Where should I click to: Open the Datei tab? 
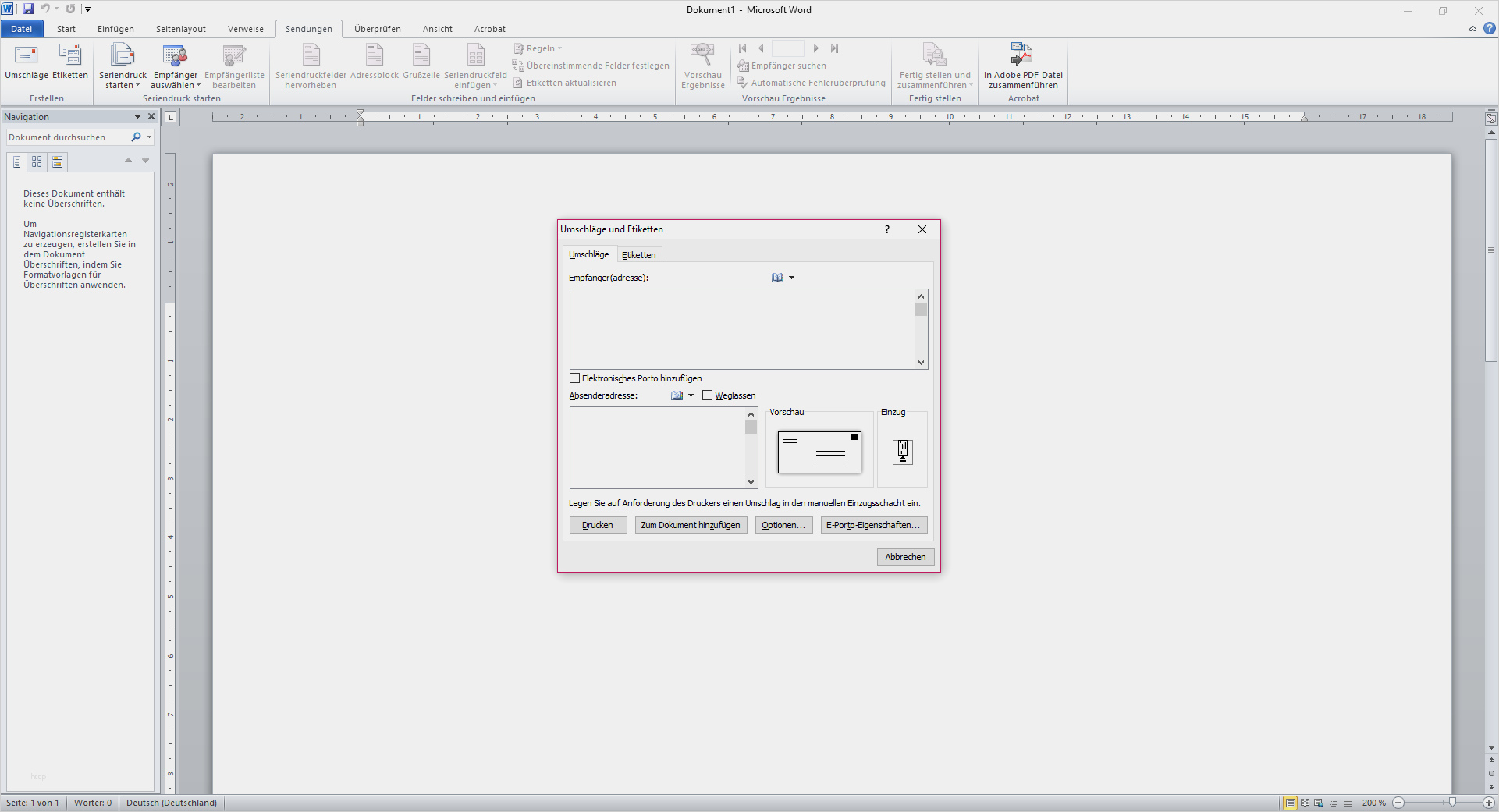coord(22,29)
